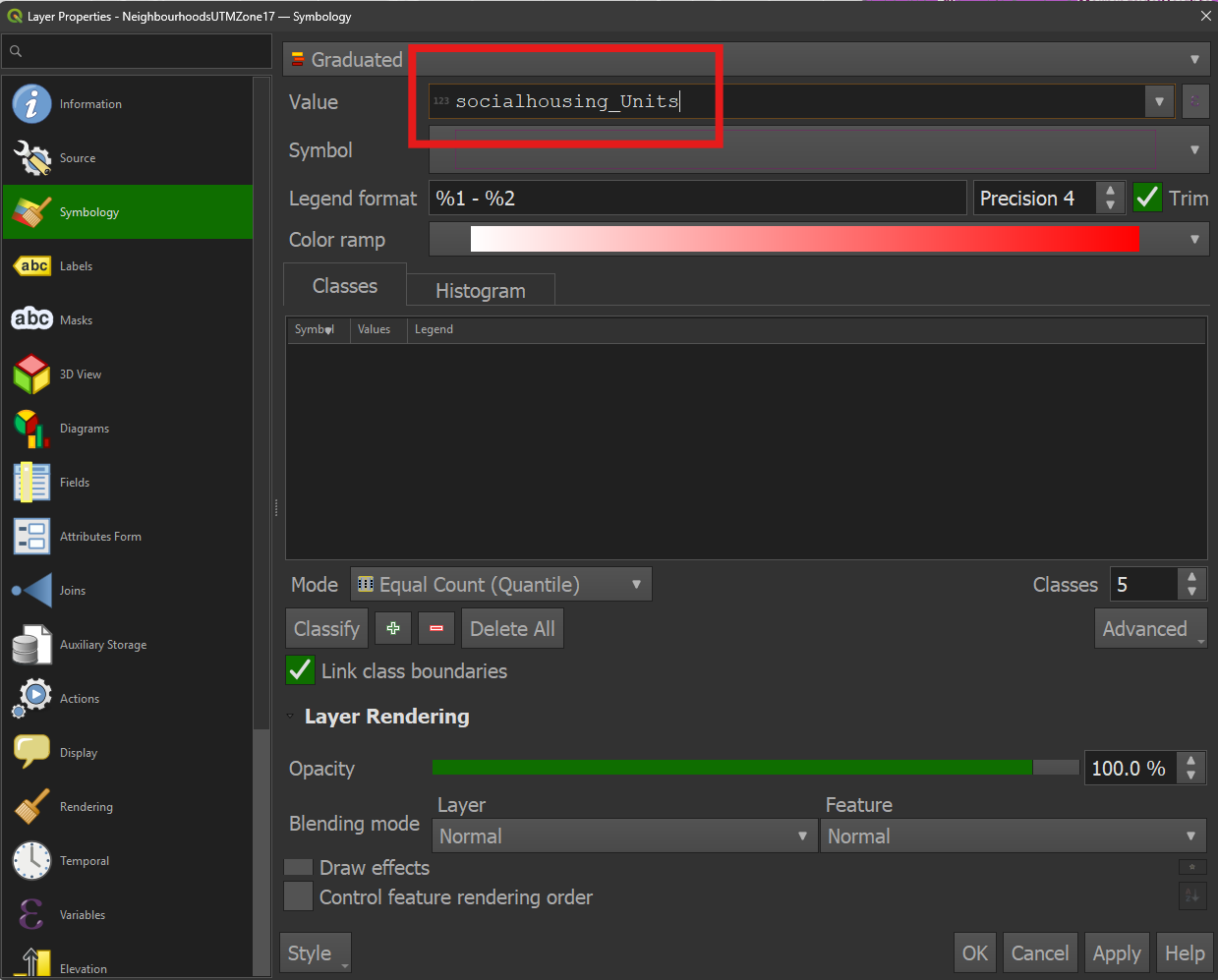Viewport: 1218px width, 980px height.
Task: Open the Information section icon
Action: click(31, 103)
